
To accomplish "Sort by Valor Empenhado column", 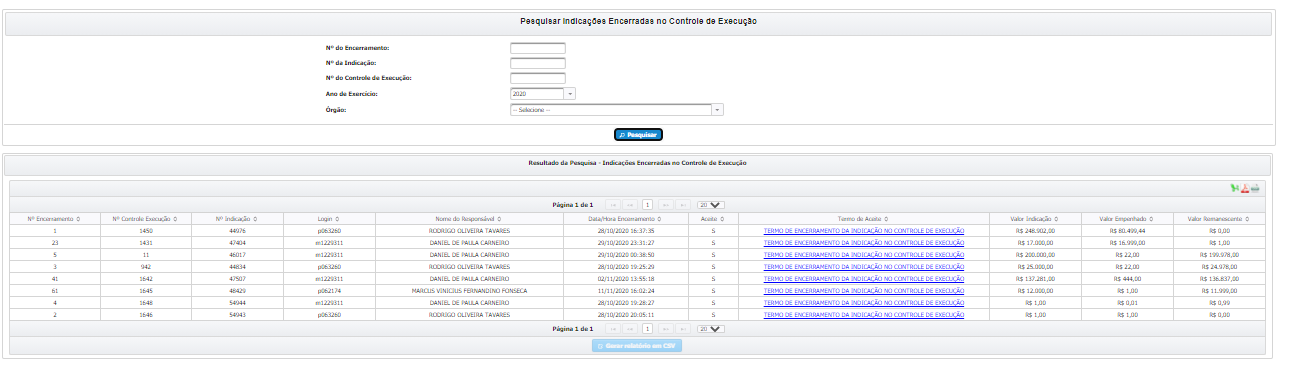I will [1125, 218].
